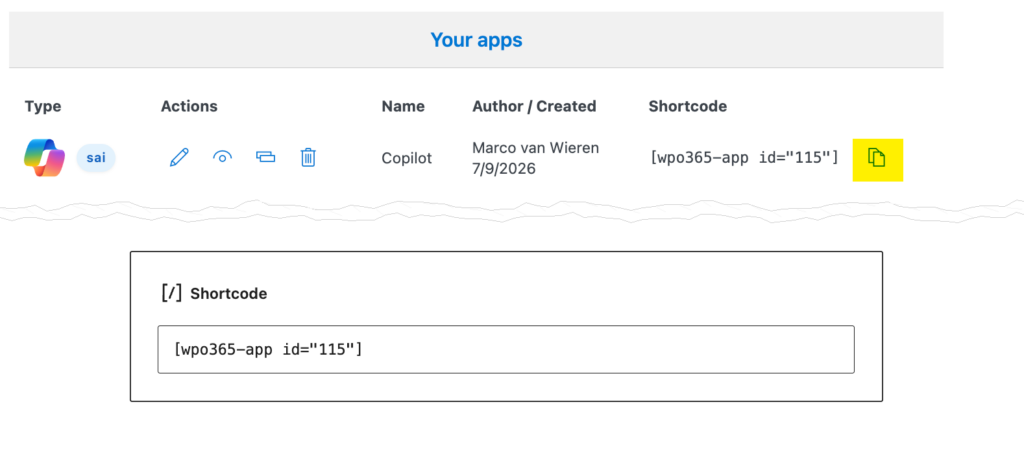This screenshot has height=472, width=1024.
Task: Click the 'Type' column header
Action: (x=43, y=106)
